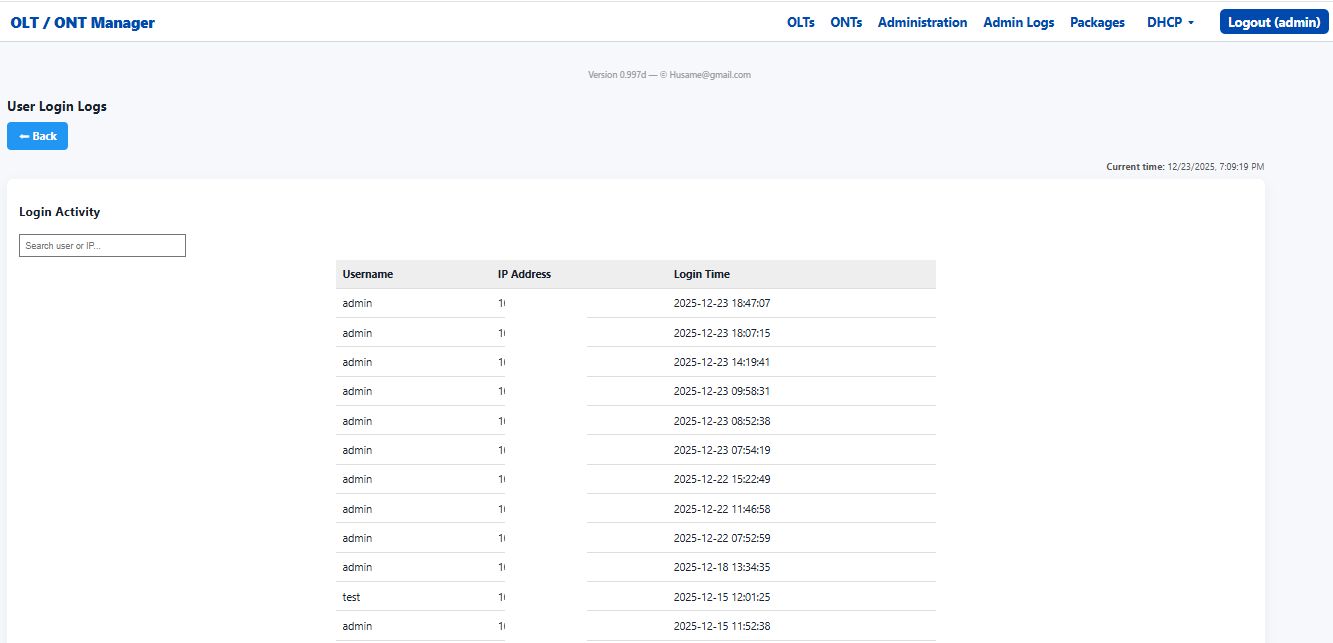Screen dimensions: 1333x643
Task: Click the Back button
Action: [x=37, y=136]
